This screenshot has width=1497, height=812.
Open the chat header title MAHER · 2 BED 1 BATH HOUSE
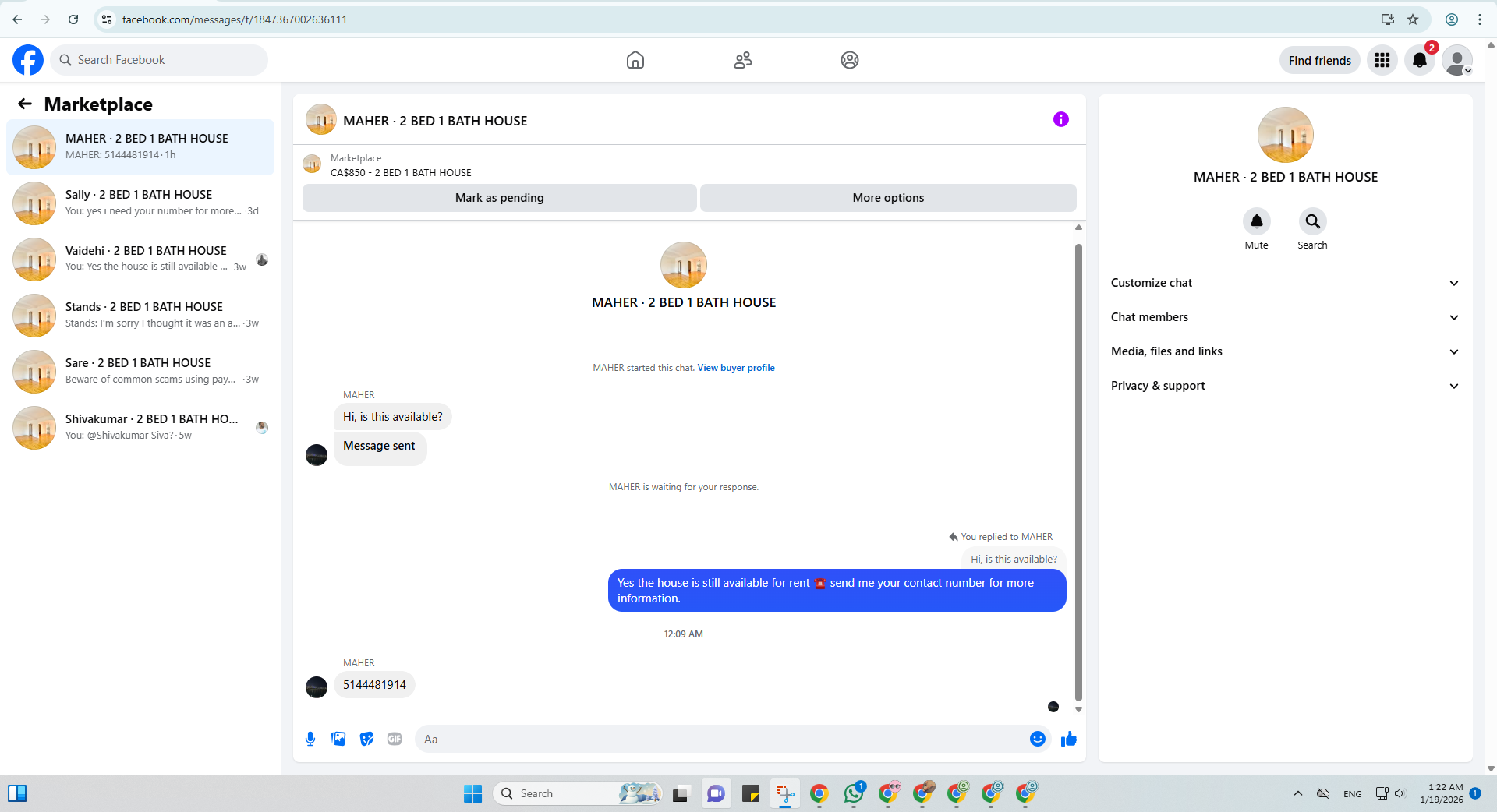pyautogui.click(x=435, y=121)
